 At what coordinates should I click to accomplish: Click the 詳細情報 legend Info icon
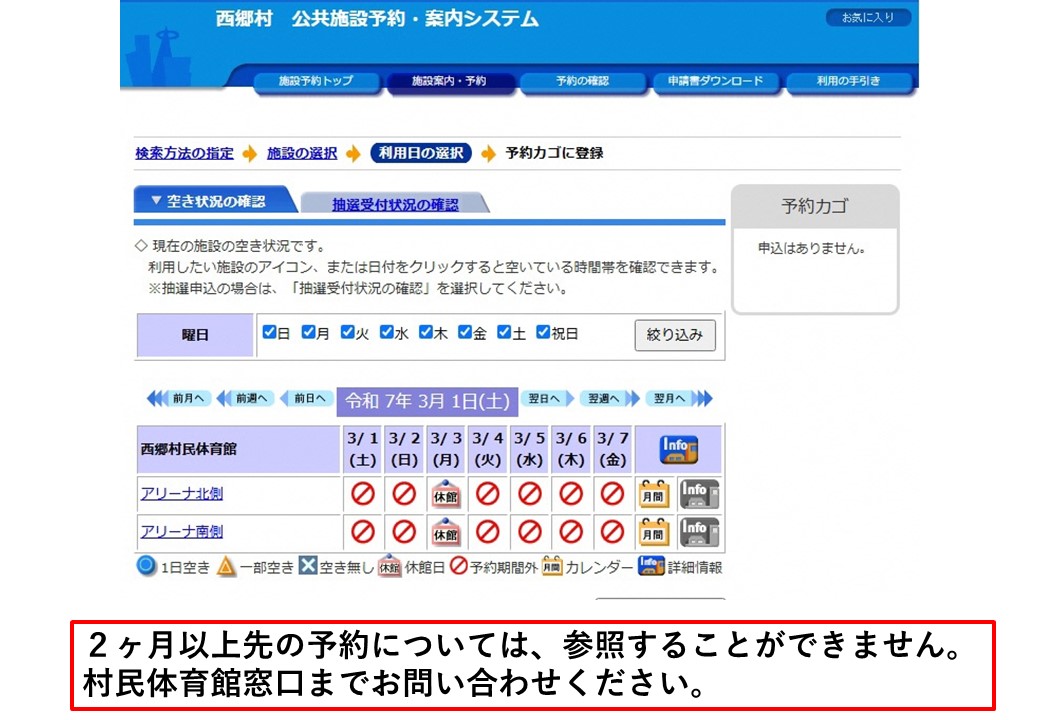(x=651, y=566)
